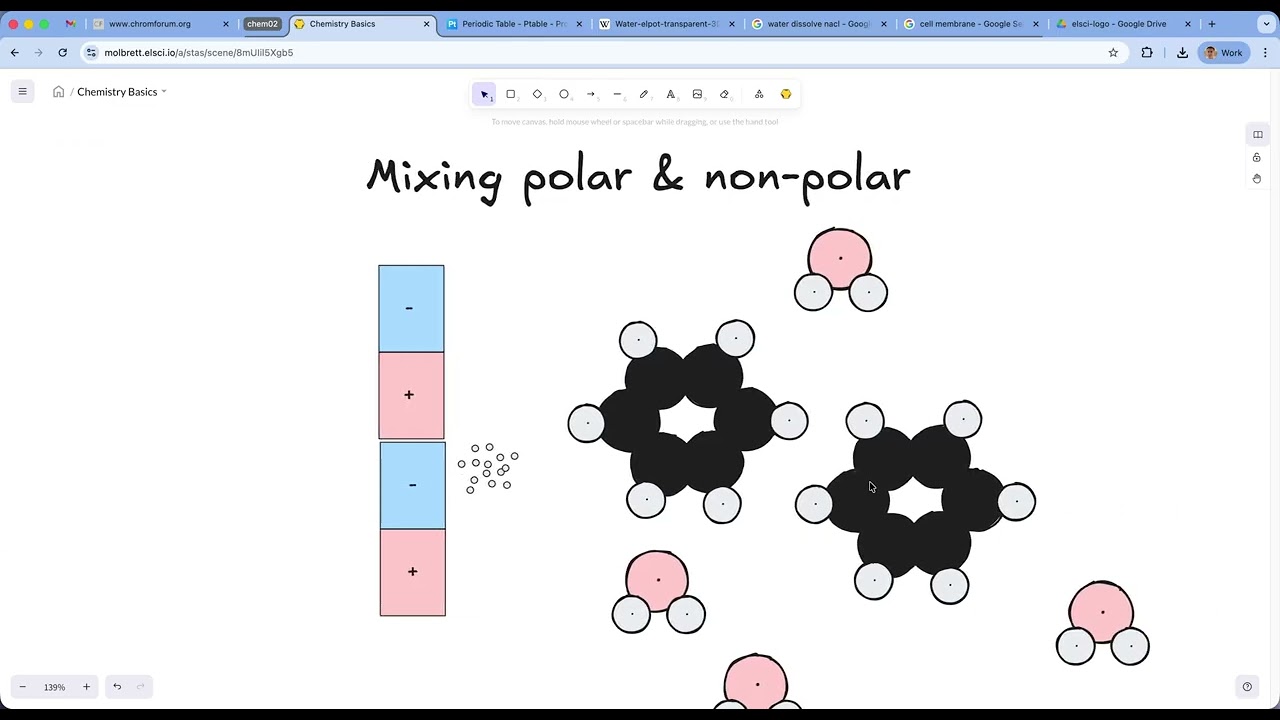
Task: Select the Eraser tool
Action: [x=724, y=94]
